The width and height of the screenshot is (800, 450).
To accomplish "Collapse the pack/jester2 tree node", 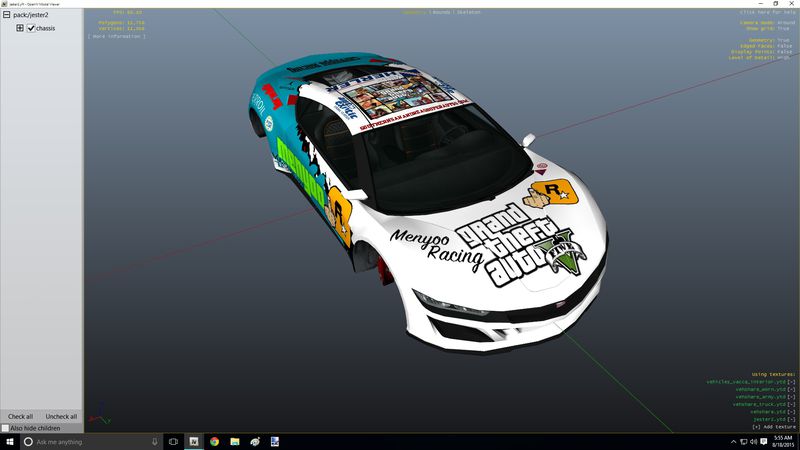I will coord(7,15).
